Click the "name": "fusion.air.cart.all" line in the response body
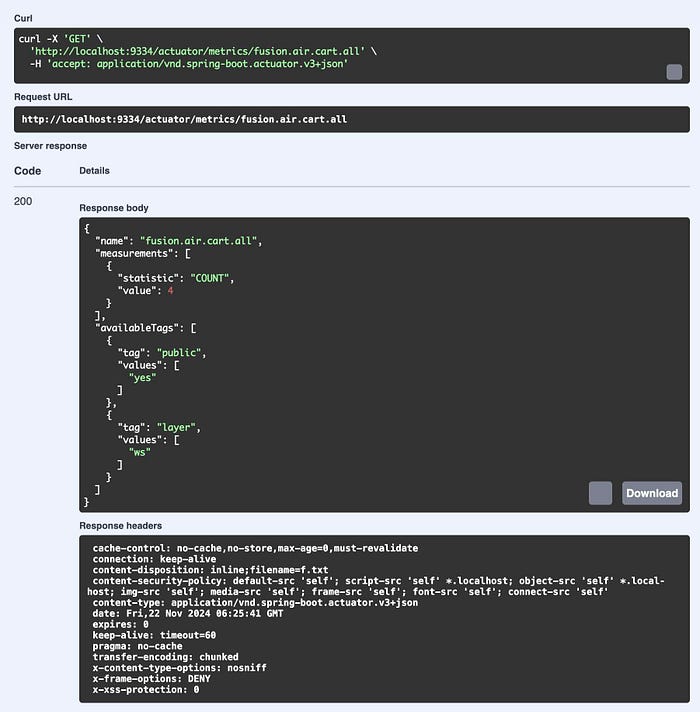700x712 pixels. tap(179, 241)
